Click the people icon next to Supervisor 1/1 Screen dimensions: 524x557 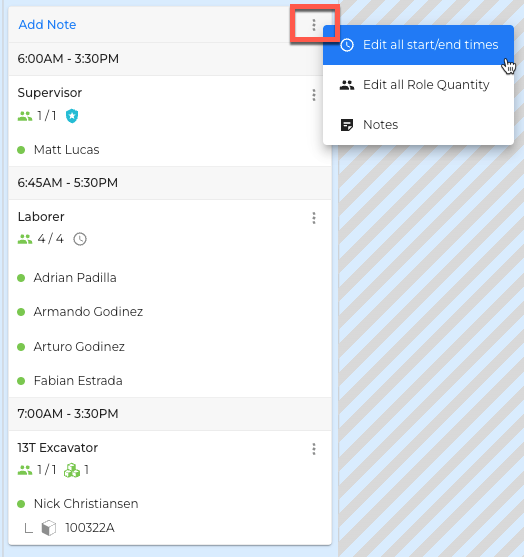pos(25,116)
